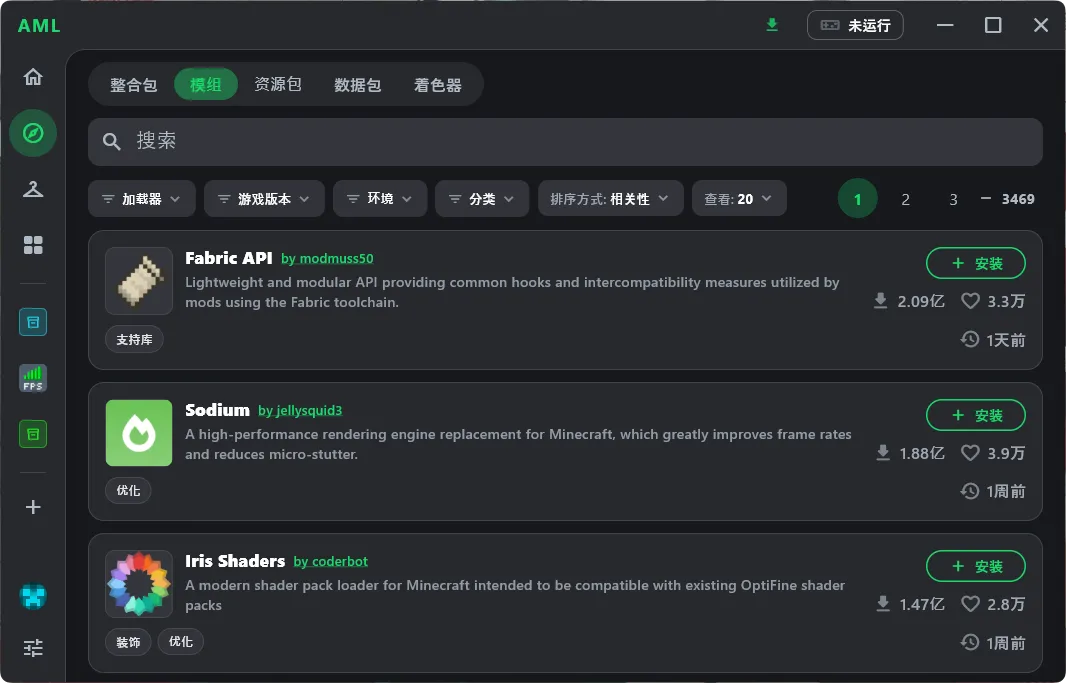Image resolution: width=1066 pixels, height=683 pixels.
Task: Select the compass discover icon
Action: 33,133
